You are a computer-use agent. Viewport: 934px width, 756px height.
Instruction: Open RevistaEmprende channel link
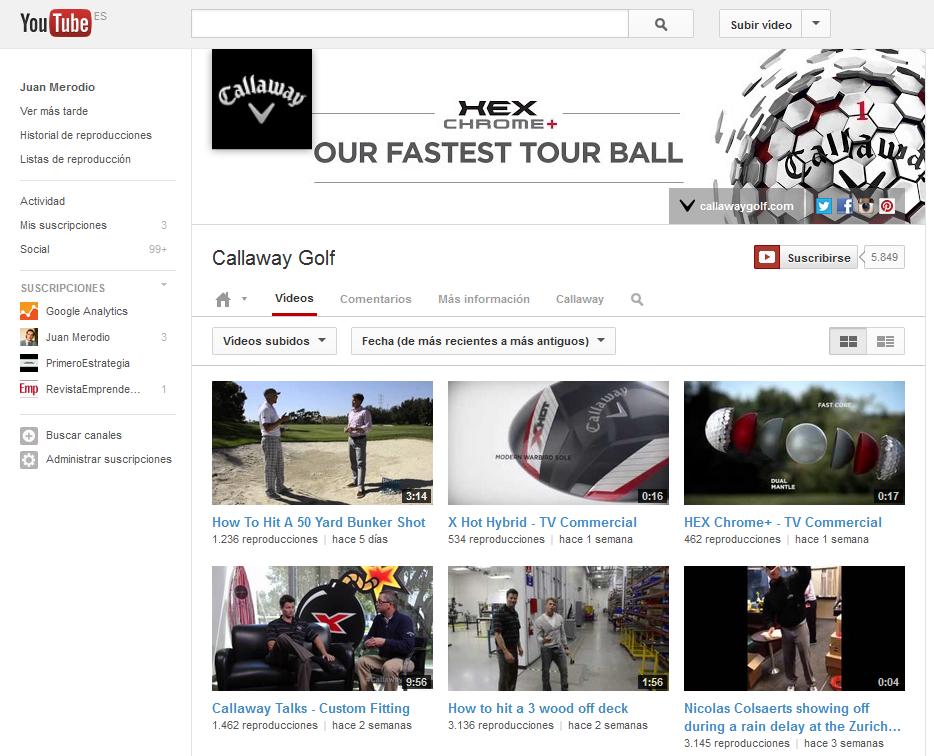click(x=93, y=389)
